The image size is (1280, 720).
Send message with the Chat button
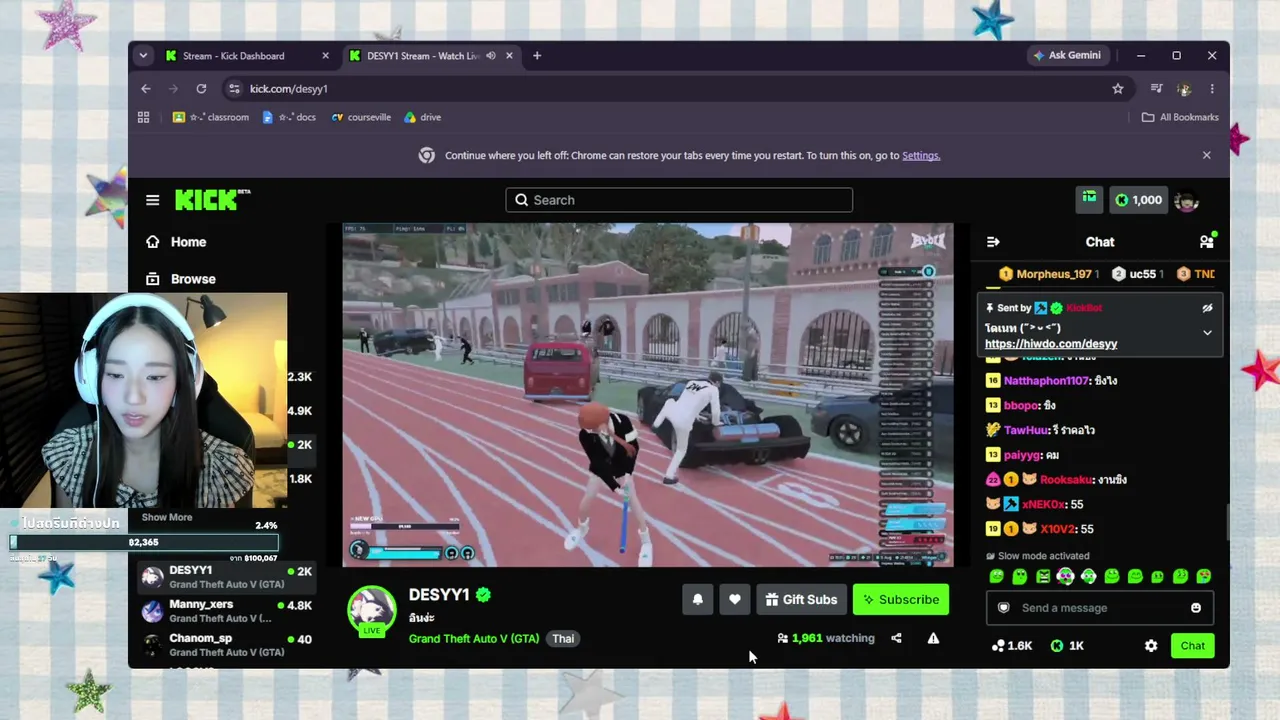1192,646
